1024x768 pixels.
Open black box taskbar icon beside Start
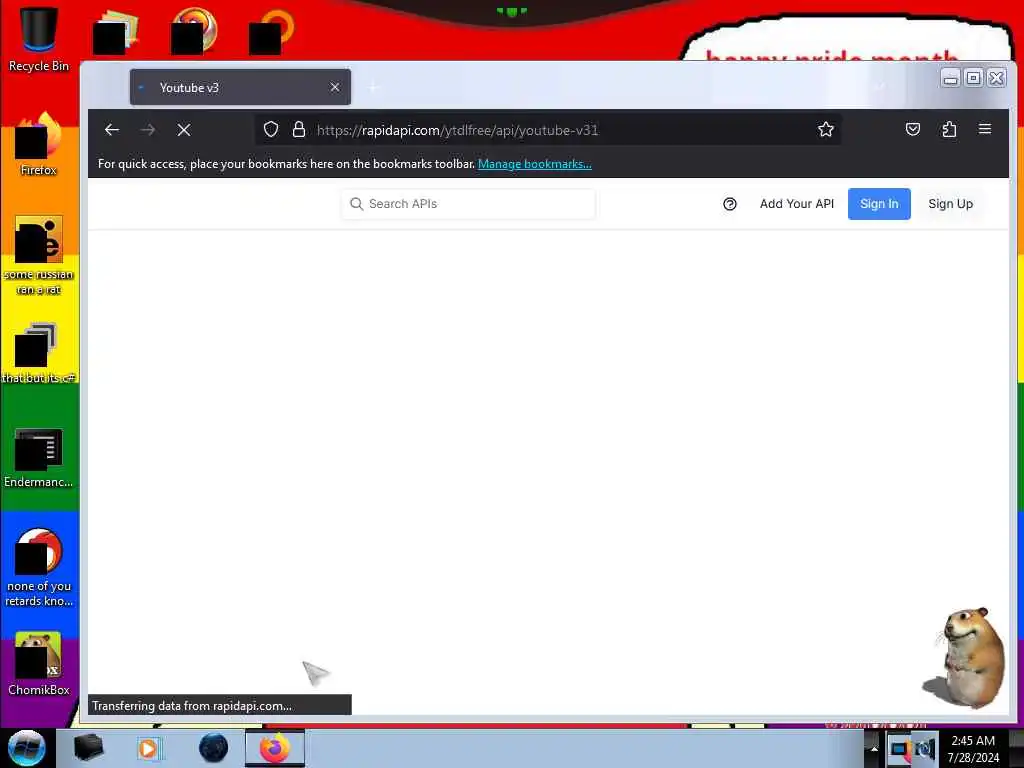[x=88, y=748]
